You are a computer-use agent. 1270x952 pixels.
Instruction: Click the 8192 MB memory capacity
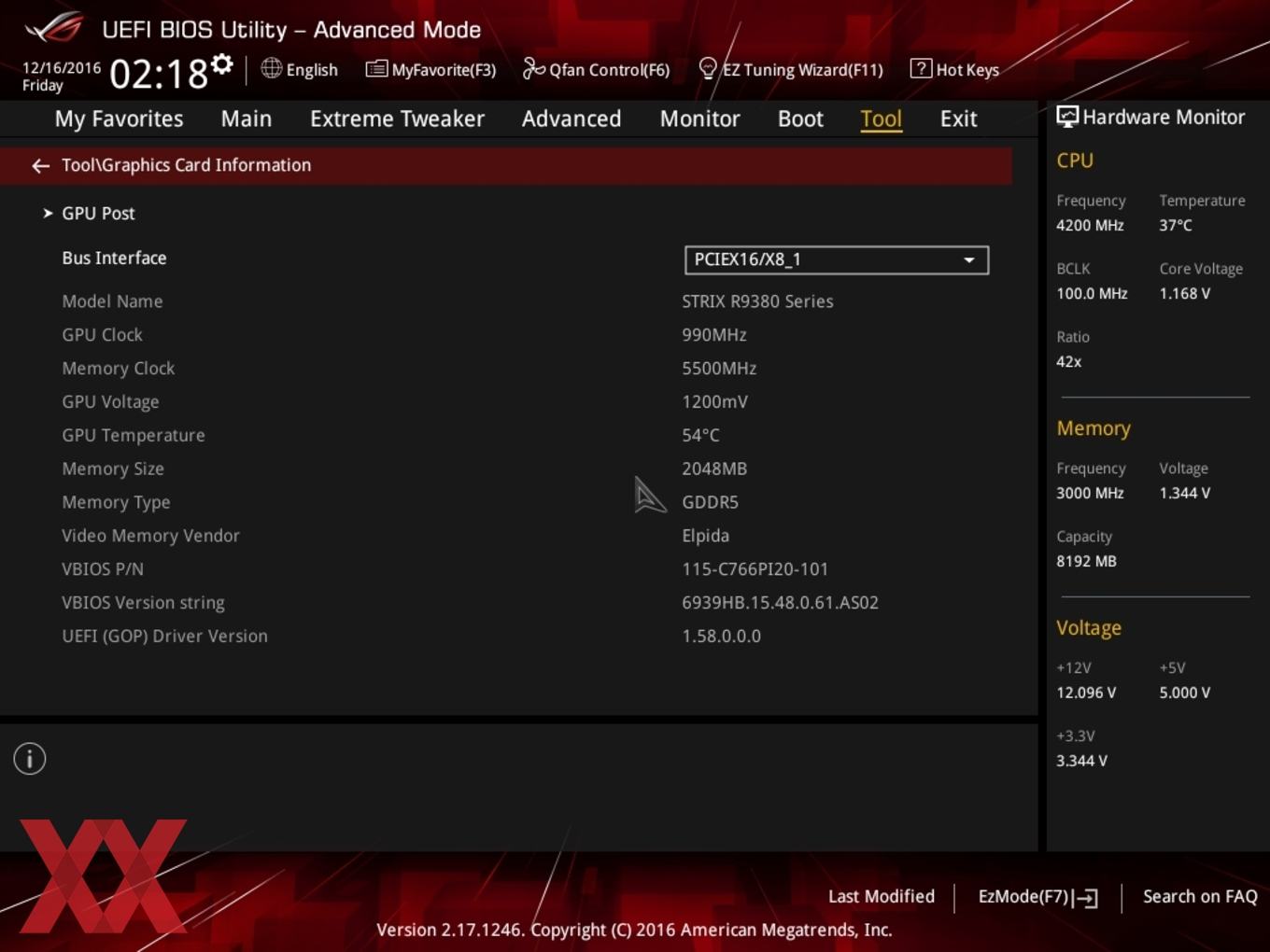(x=1086, y=562)
